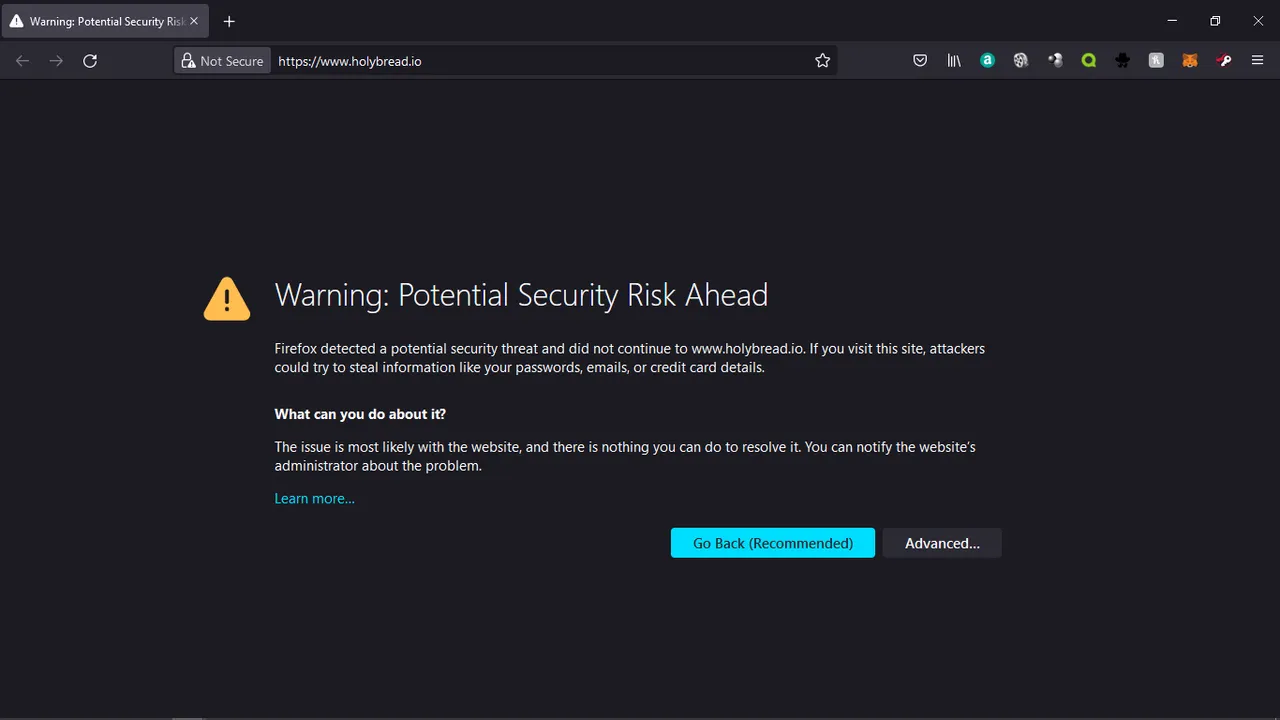The image size is (1280, 720).
Task: Click the grey spheres extension icon
Action: pyautogui.click(x=1055, y=61)
